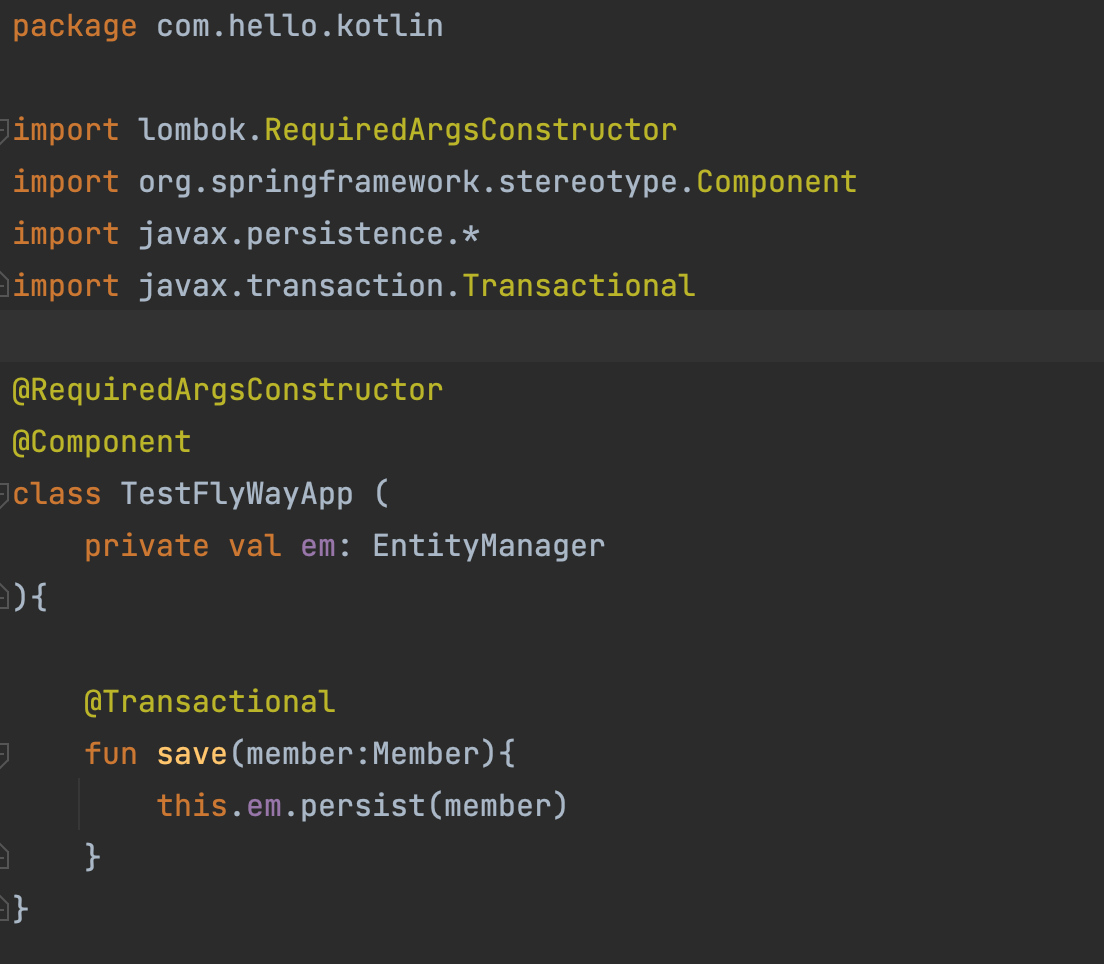Click javax.persistence.* import

(x=309, y=234)
